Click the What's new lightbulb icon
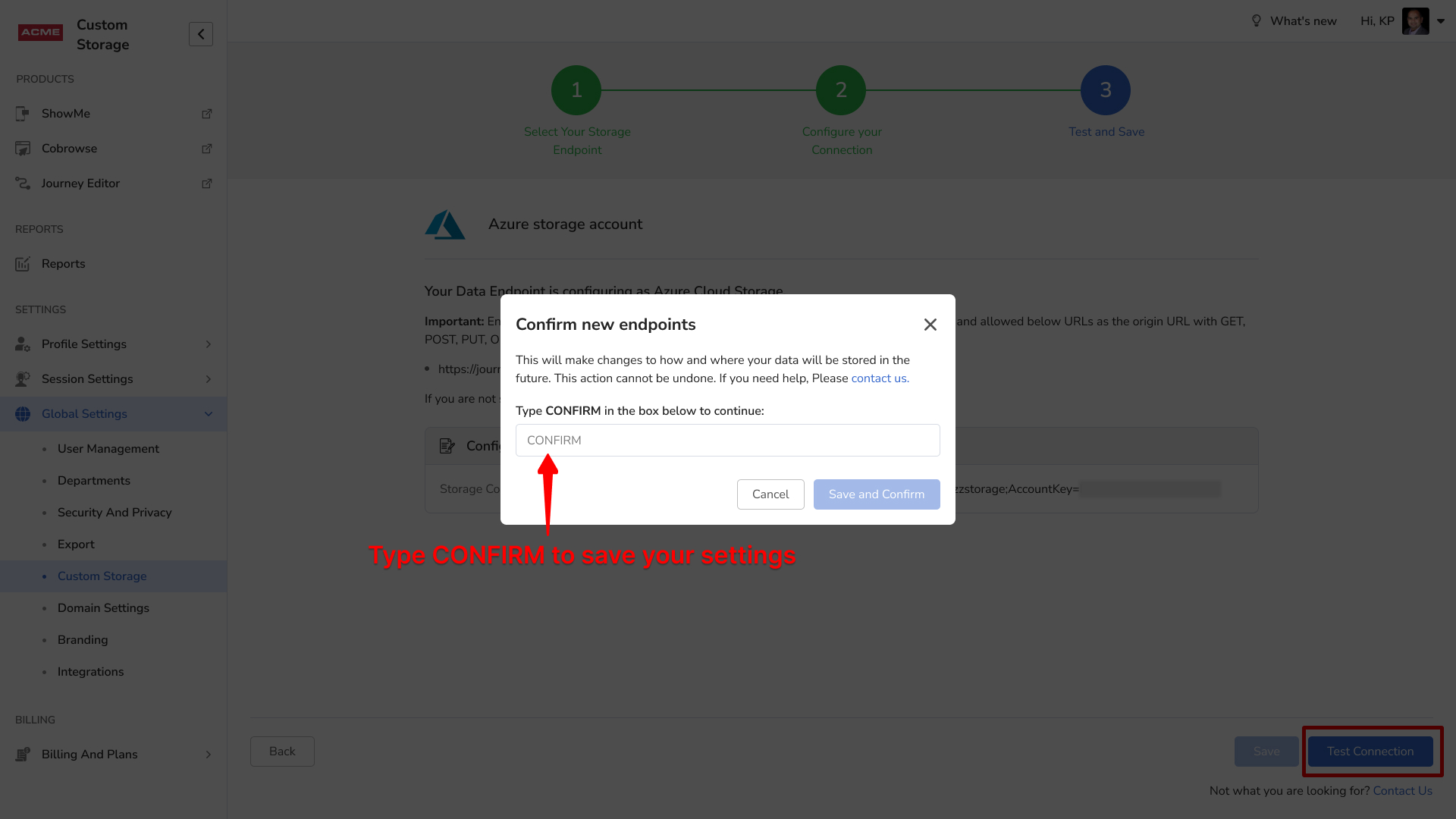 1257,21
